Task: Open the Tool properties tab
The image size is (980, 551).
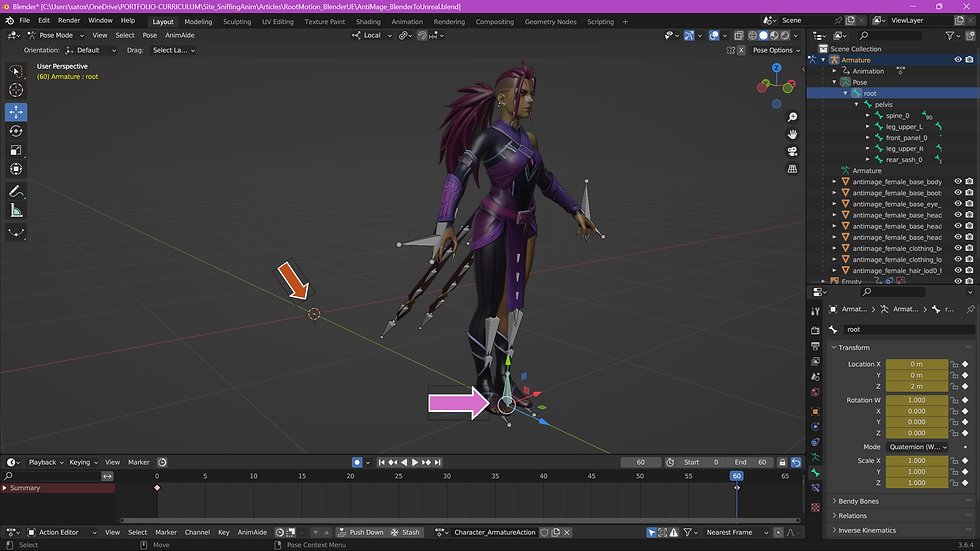Action: pos(815,311)
